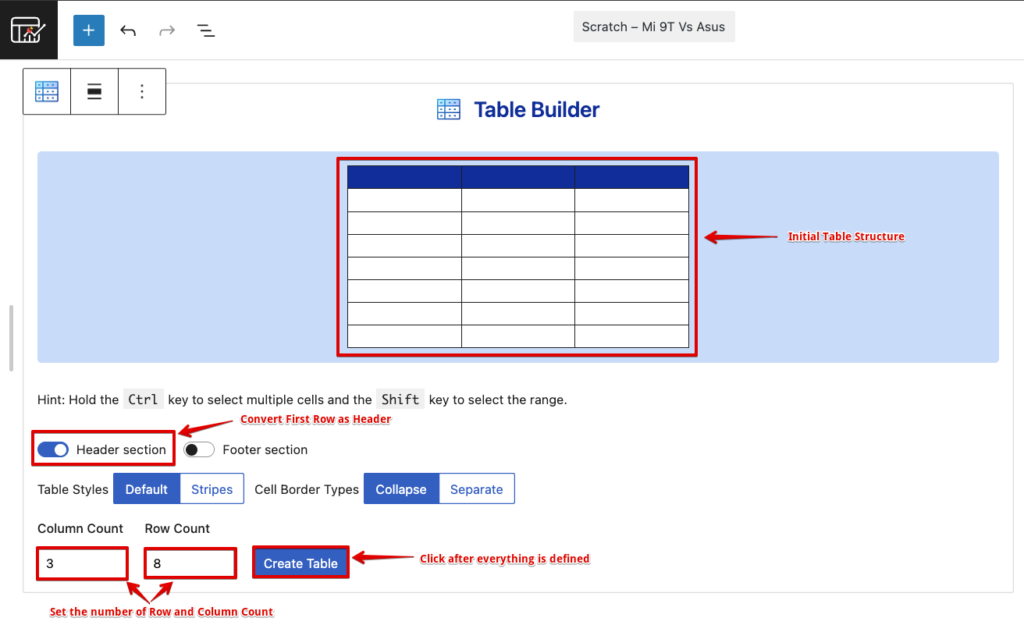This screenshot has width=1024, height=625.
Task: Open the block inserter plus button
Action: [x=89, y=30]
